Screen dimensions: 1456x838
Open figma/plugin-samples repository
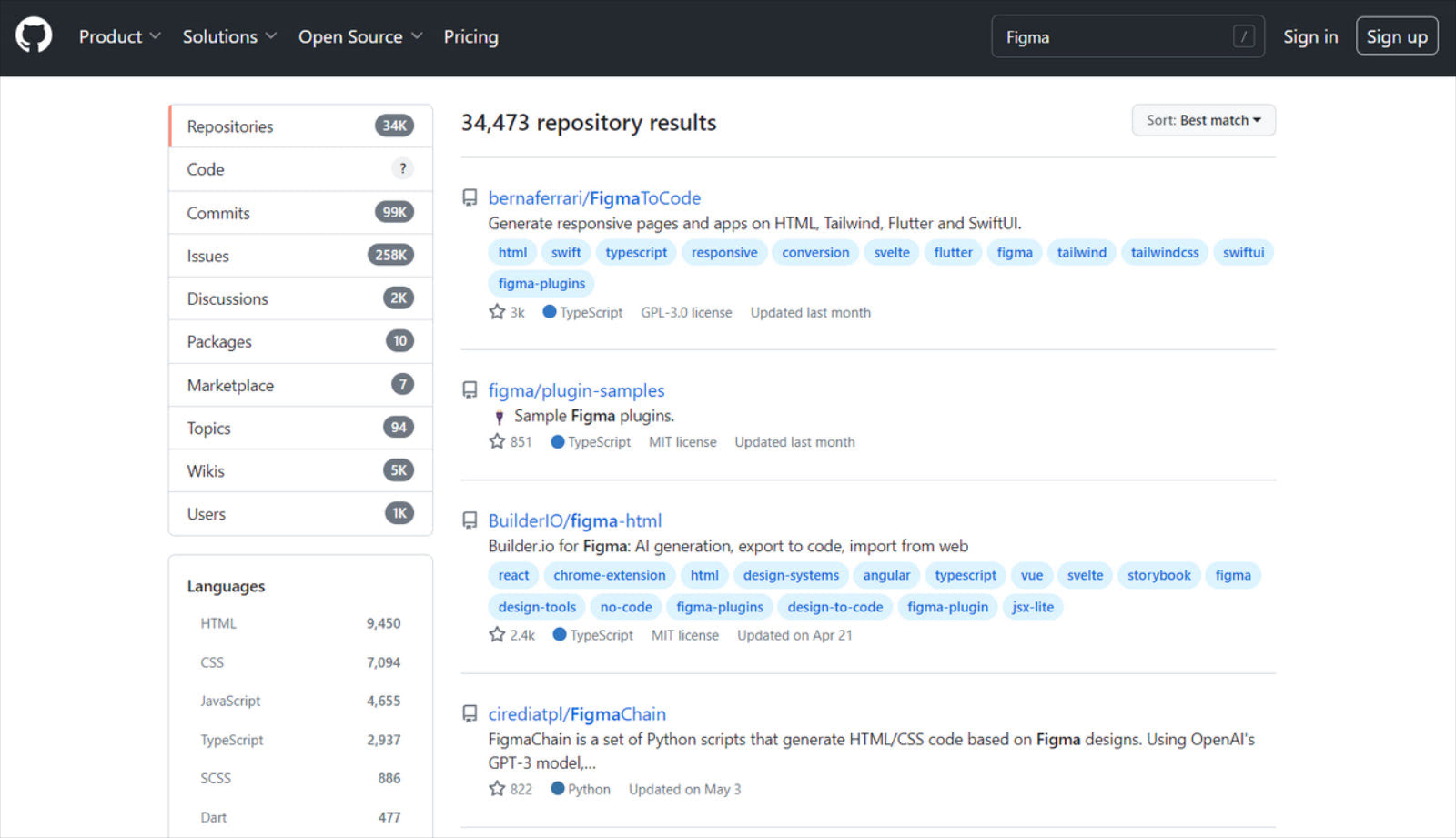coord(576,390)
